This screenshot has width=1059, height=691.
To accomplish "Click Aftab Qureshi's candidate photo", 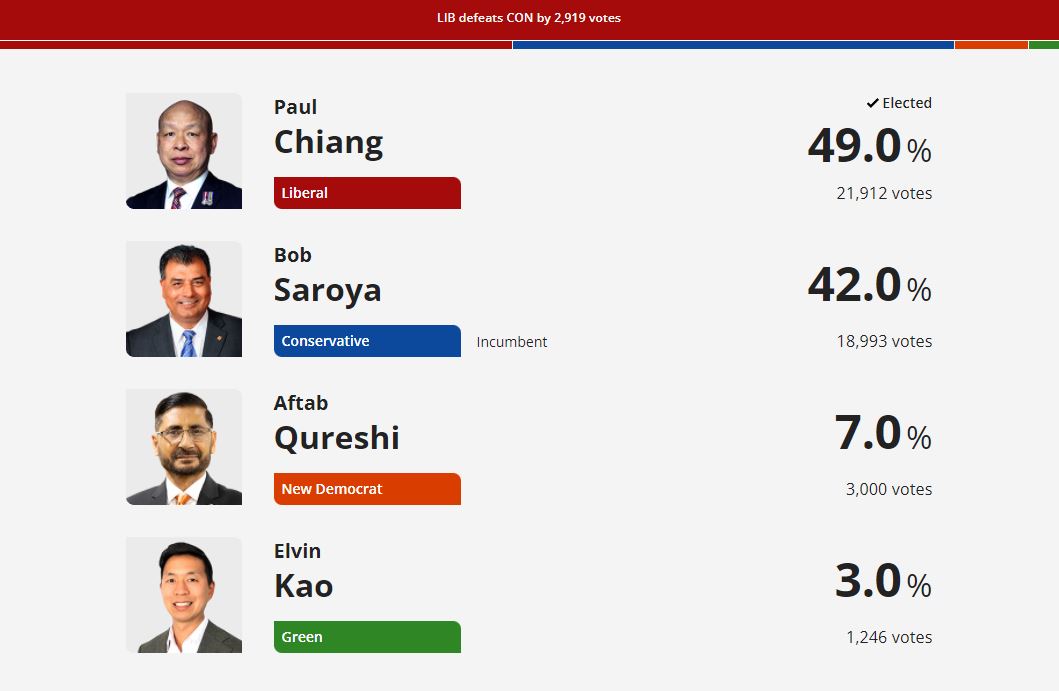I will click(184, 447).
